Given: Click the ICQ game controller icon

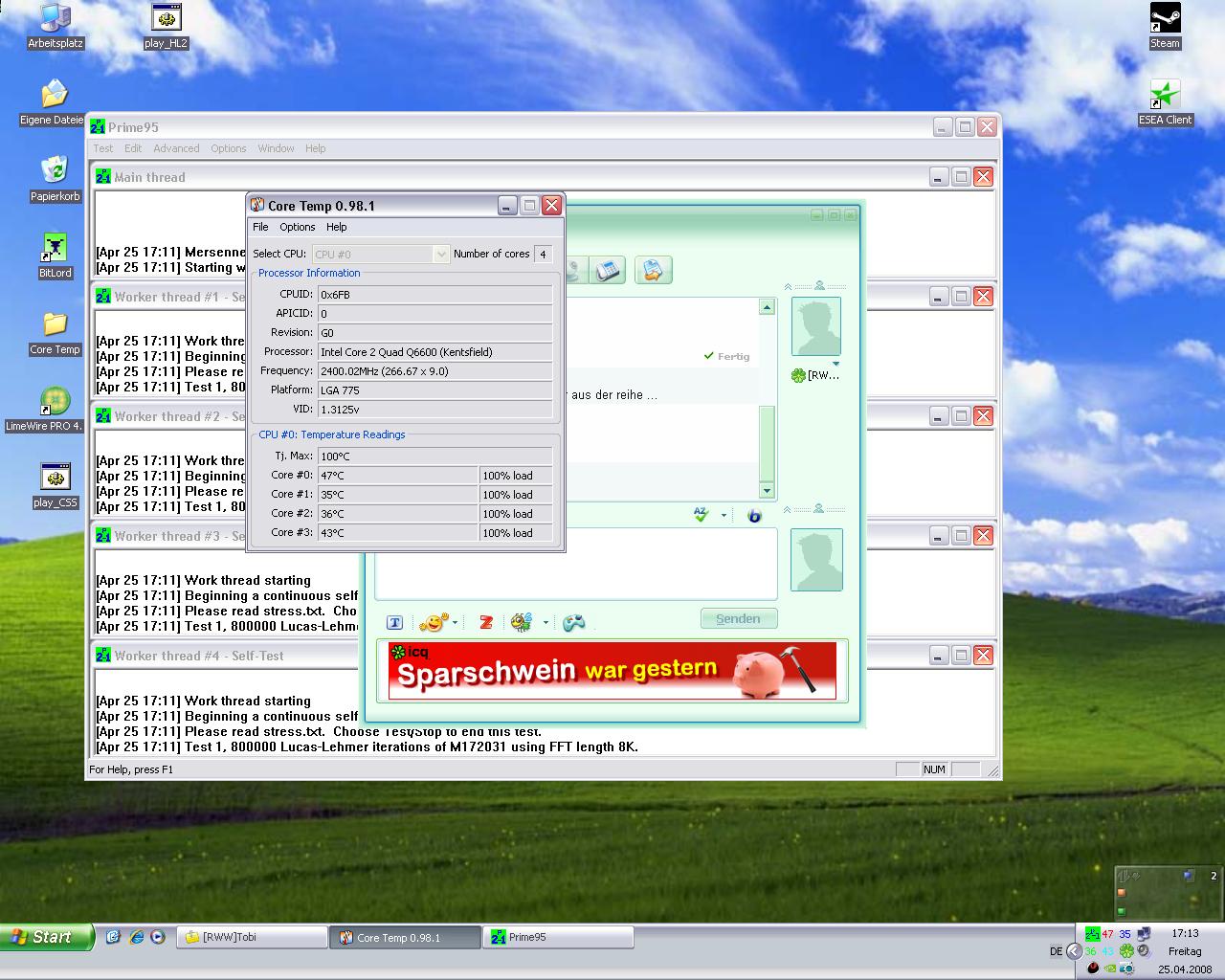Looking at the screenshot, I should pyautogui.click(x=573, y=622).
